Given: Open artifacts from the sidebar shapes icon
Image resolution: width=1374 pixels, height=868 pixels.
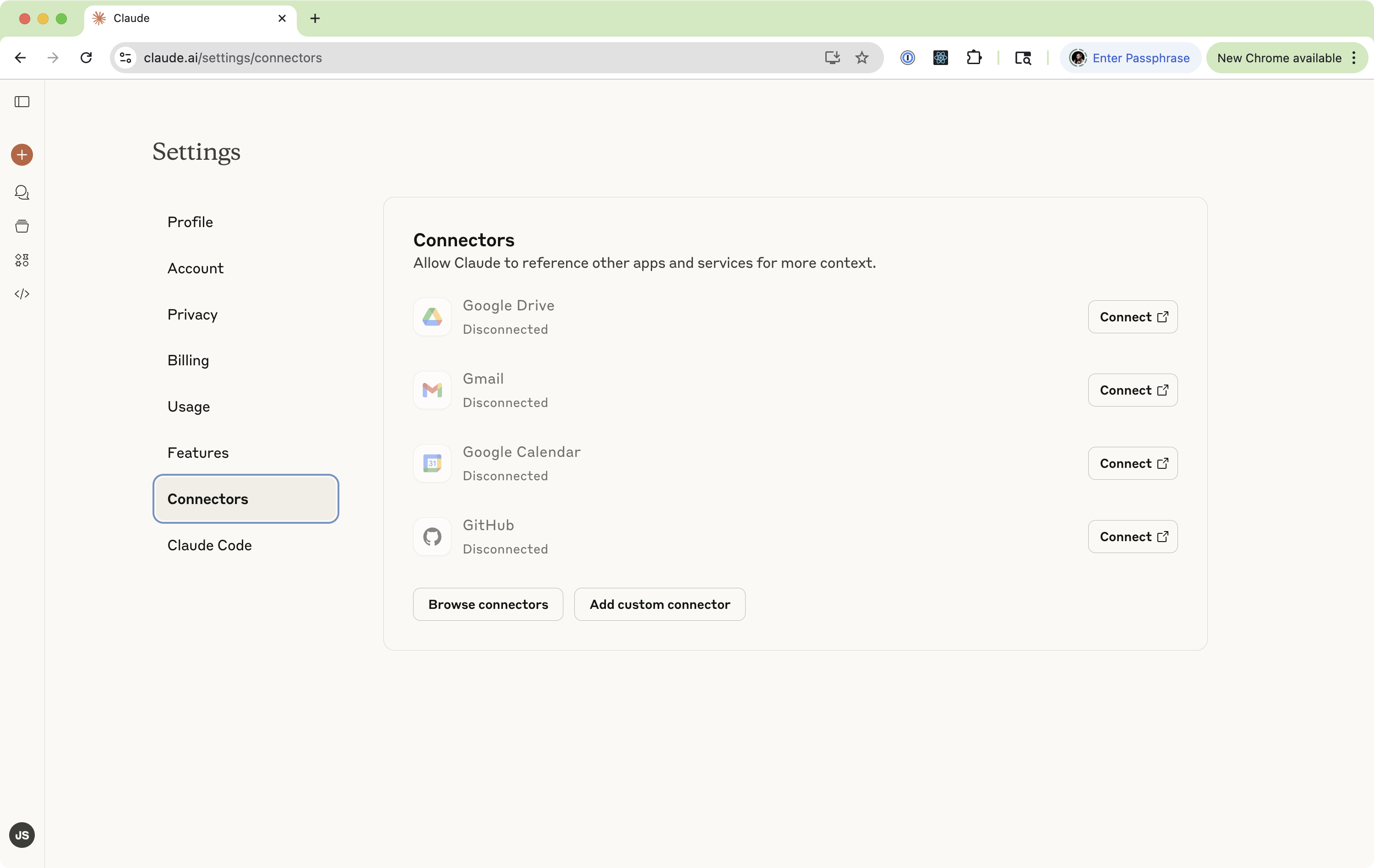Looking at the screenshot, I should [22, 260].
